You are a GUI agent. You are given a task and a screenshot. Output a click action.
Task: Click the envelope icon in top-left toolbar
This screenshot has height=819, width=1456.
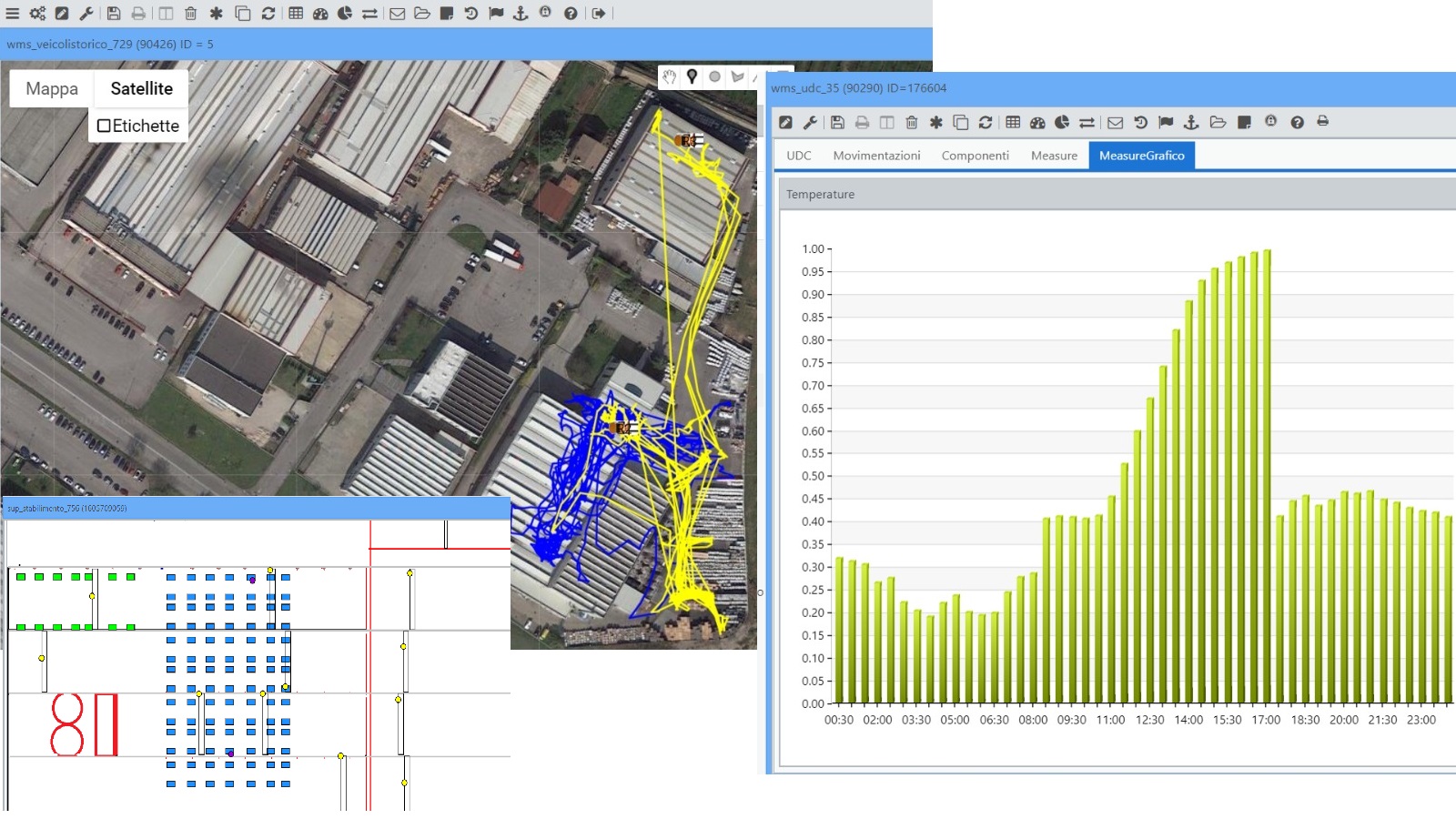point(397,14)
